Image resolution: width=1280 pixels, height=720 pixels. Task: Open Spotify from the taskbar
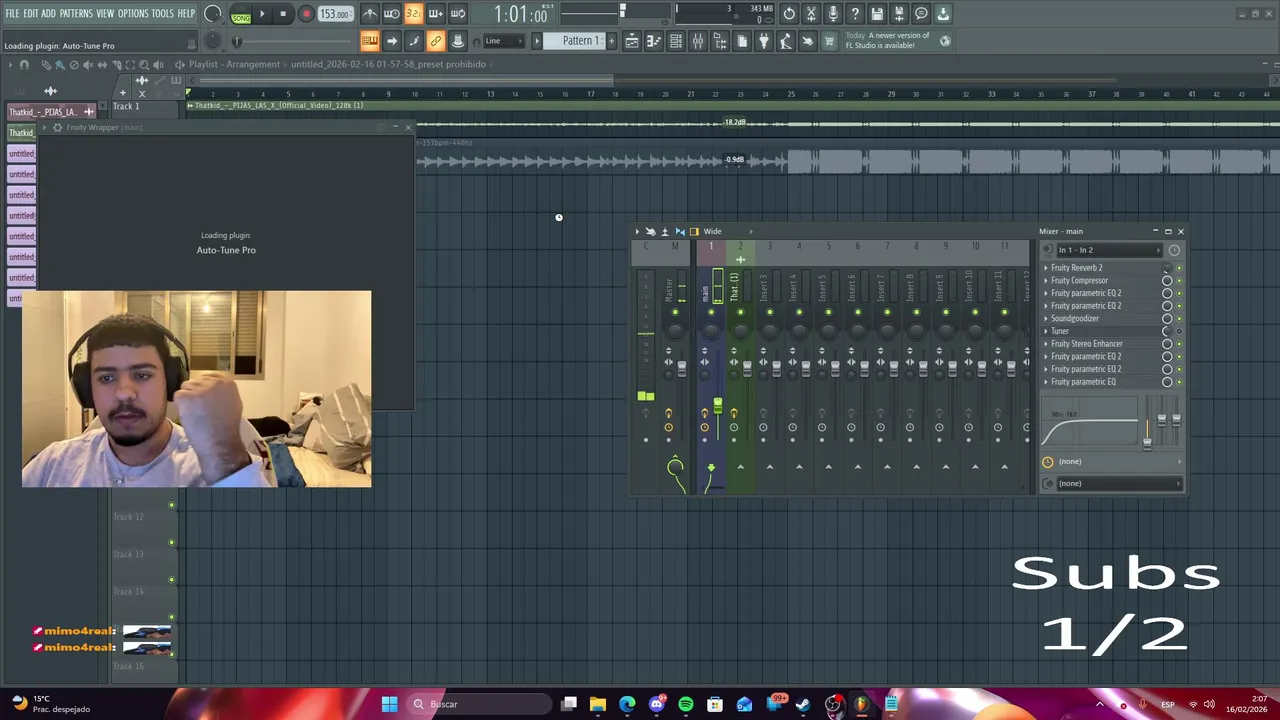pos(685,704)
